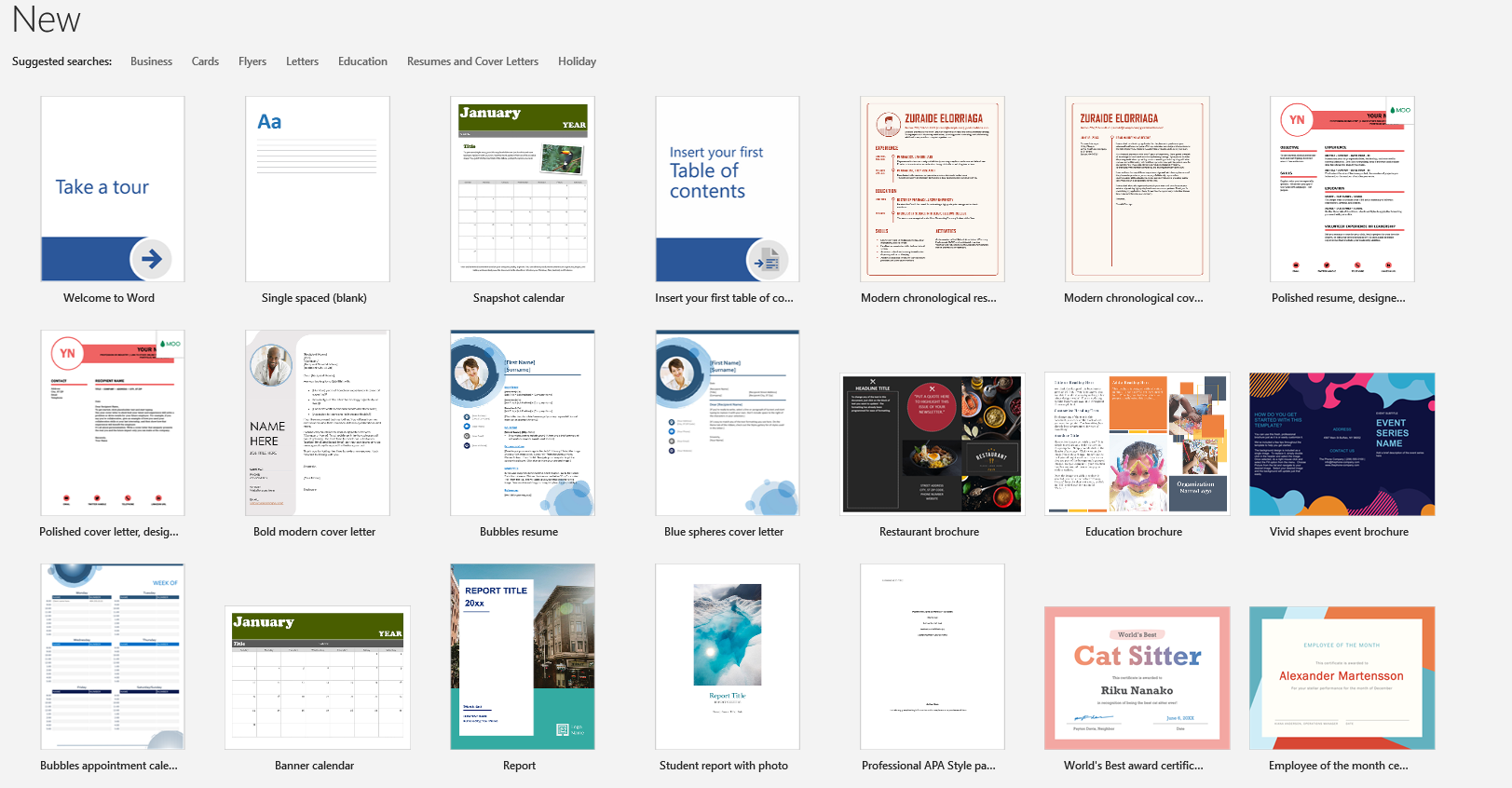Select the Professional APA Style paper thumbnail
1512x788 pixels.
pyautogui.click(x=933, y=657)
